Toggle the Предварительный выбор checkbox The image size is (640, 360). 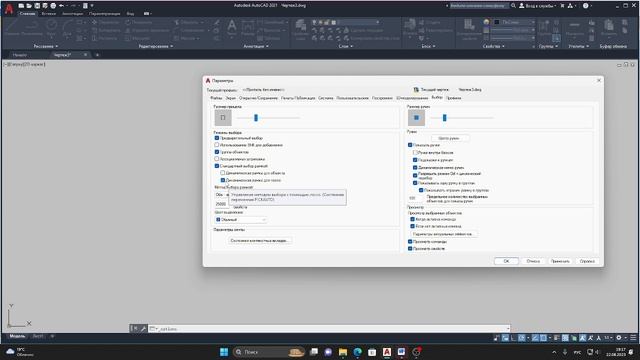click(x=217, y=138)
